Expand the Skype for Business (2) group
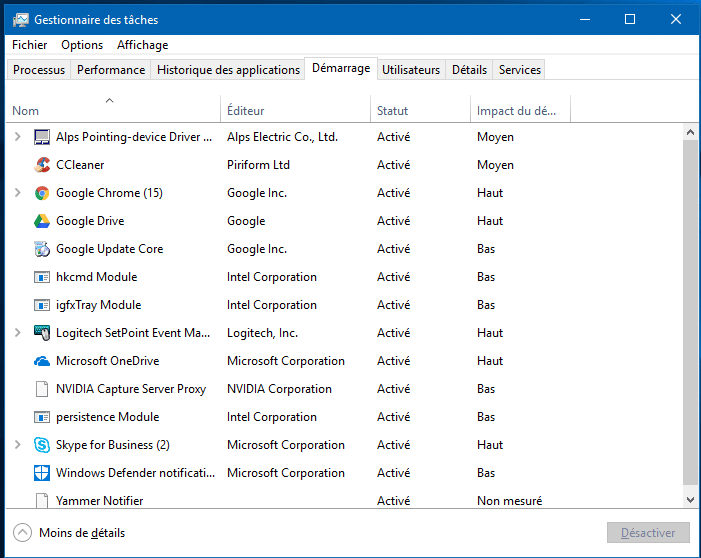This screenshot has width=701, height=558. 18,445
